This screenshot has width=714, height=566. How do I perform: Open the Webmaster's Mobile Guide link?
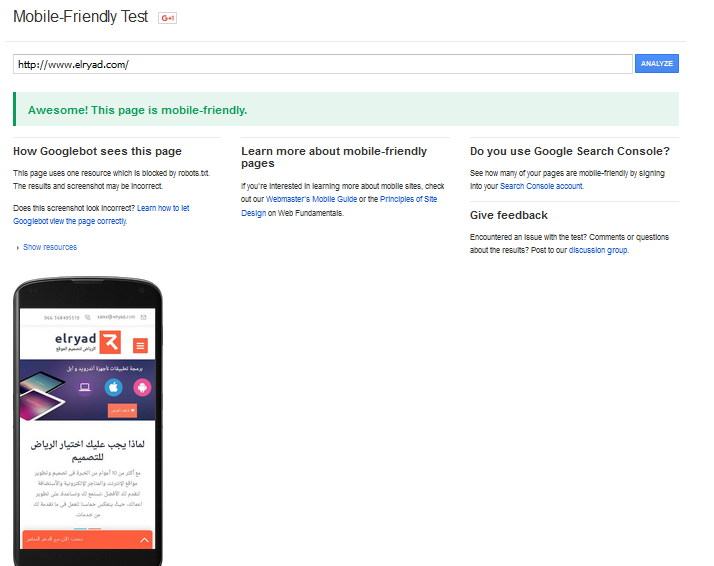pyautogui.click(x=311, y=199)
